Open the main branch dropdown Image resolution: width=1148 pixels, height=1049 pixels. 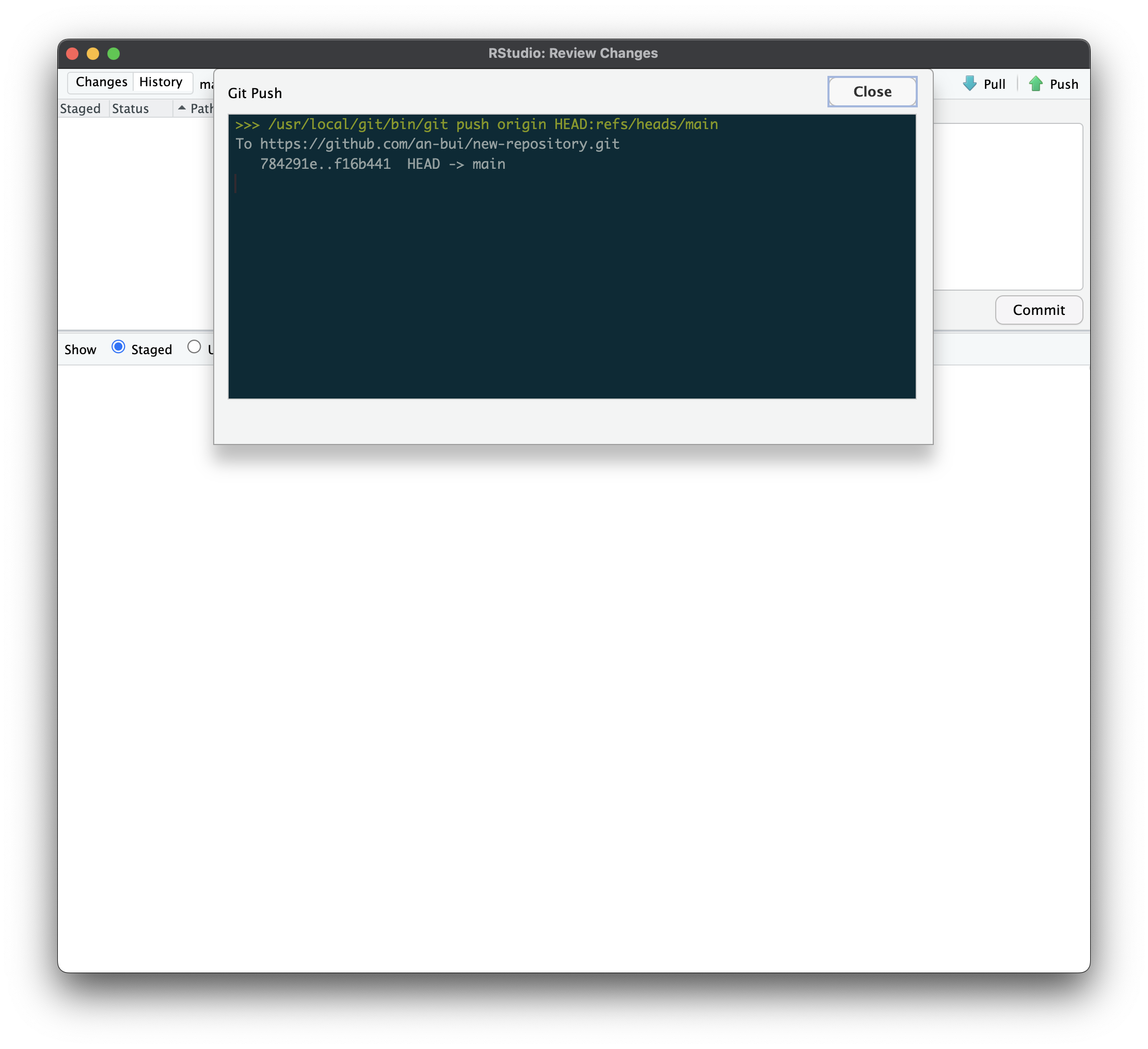click(x=206, y=85)
